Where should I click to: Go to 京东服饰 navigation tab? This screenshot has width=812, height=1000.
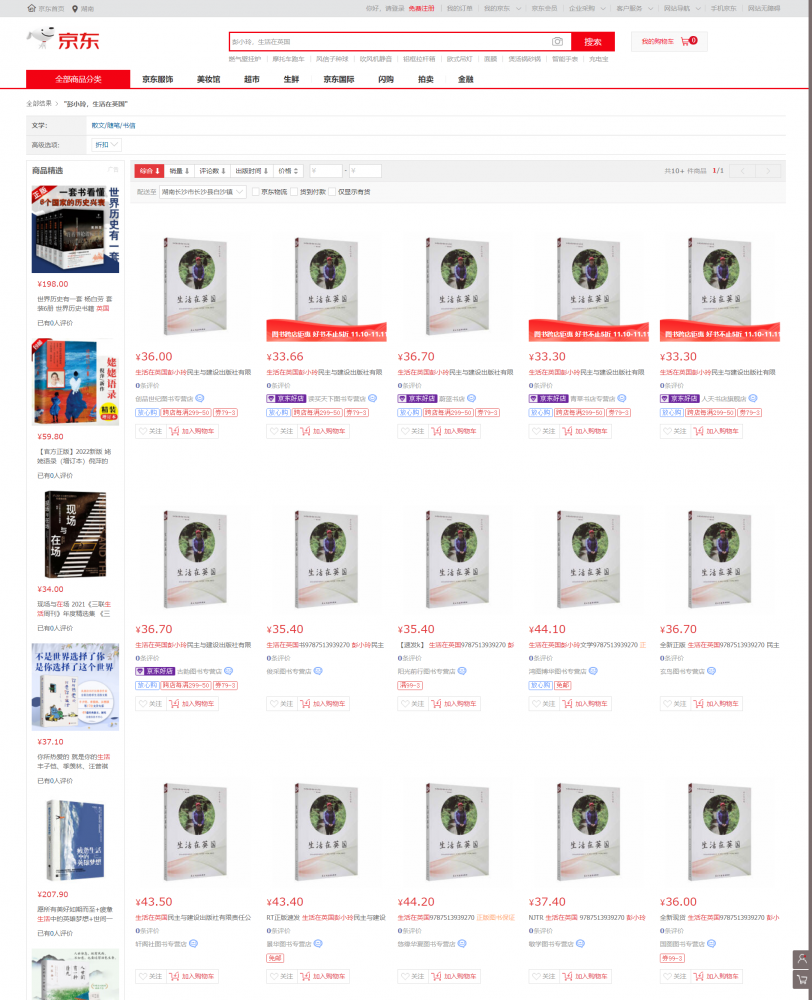pyautogui.click(x=158, y=79)
